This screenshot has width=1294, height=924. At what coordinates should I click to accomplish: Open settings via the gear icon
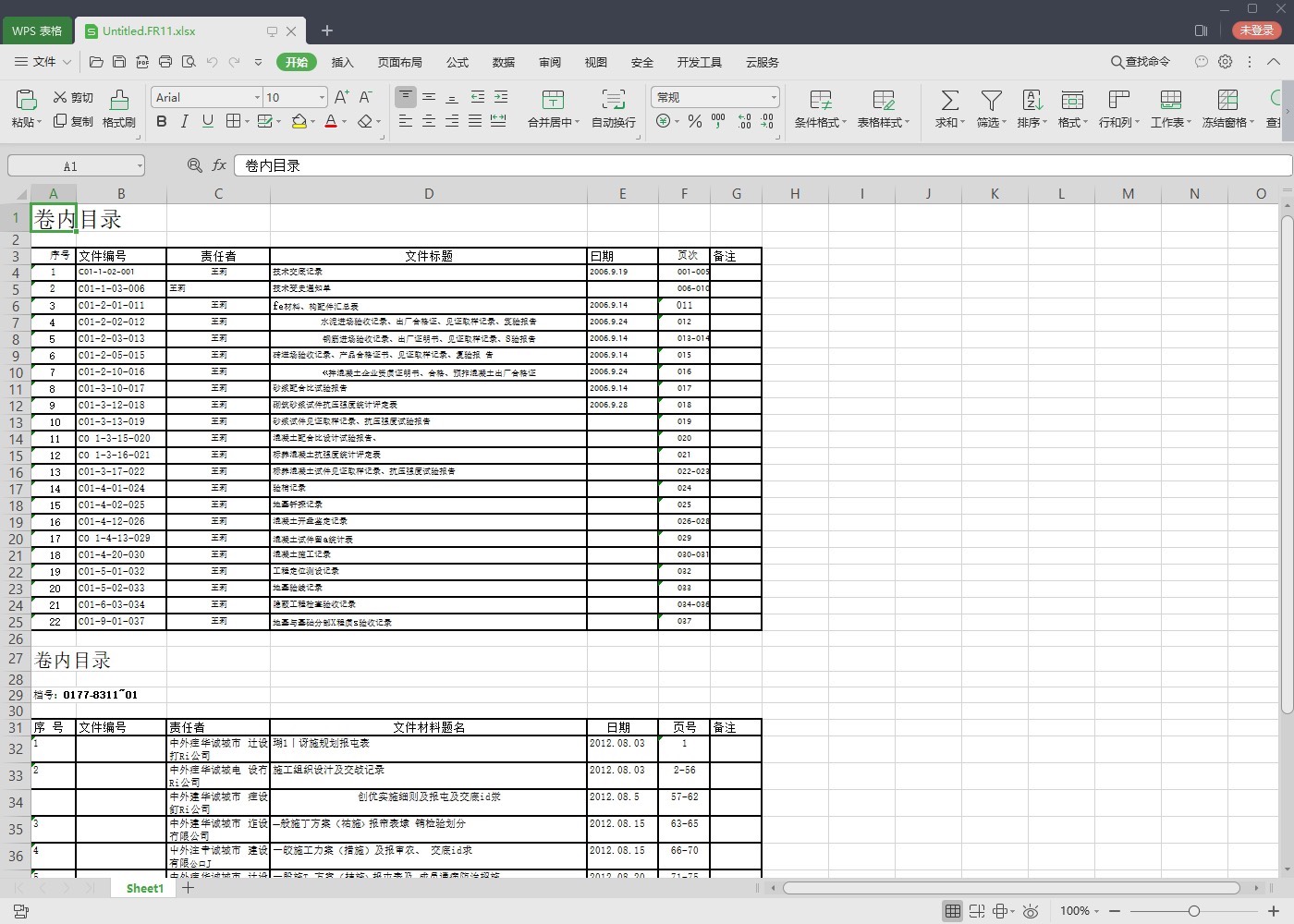tap(1226, 62)
